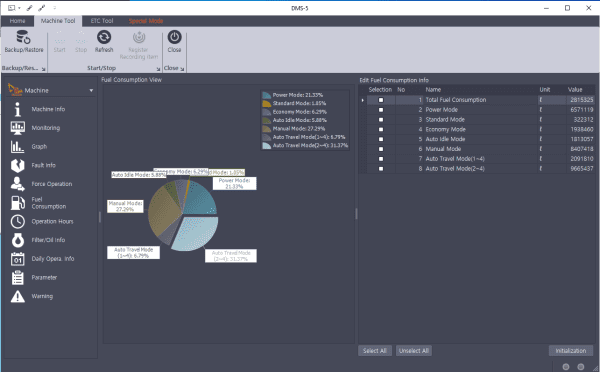The height and width of the screenshot is (372, 600).
Task: Expand the Start/Stop group launcher
Action: (158, 69)
